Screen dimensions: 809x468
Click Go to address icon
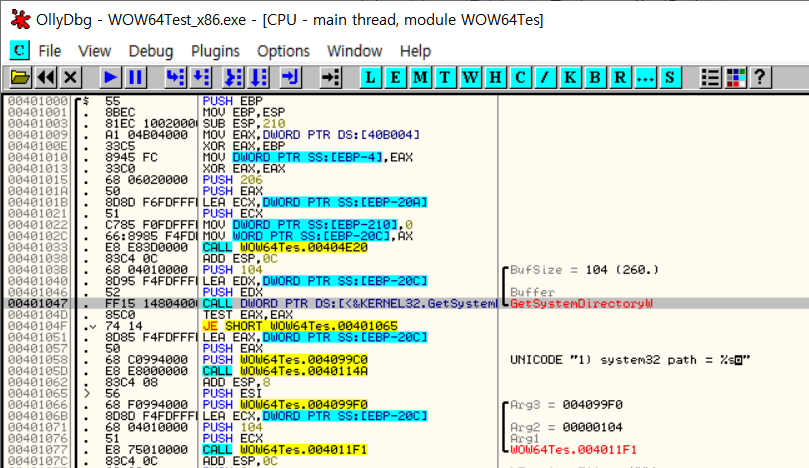point(330,77)
